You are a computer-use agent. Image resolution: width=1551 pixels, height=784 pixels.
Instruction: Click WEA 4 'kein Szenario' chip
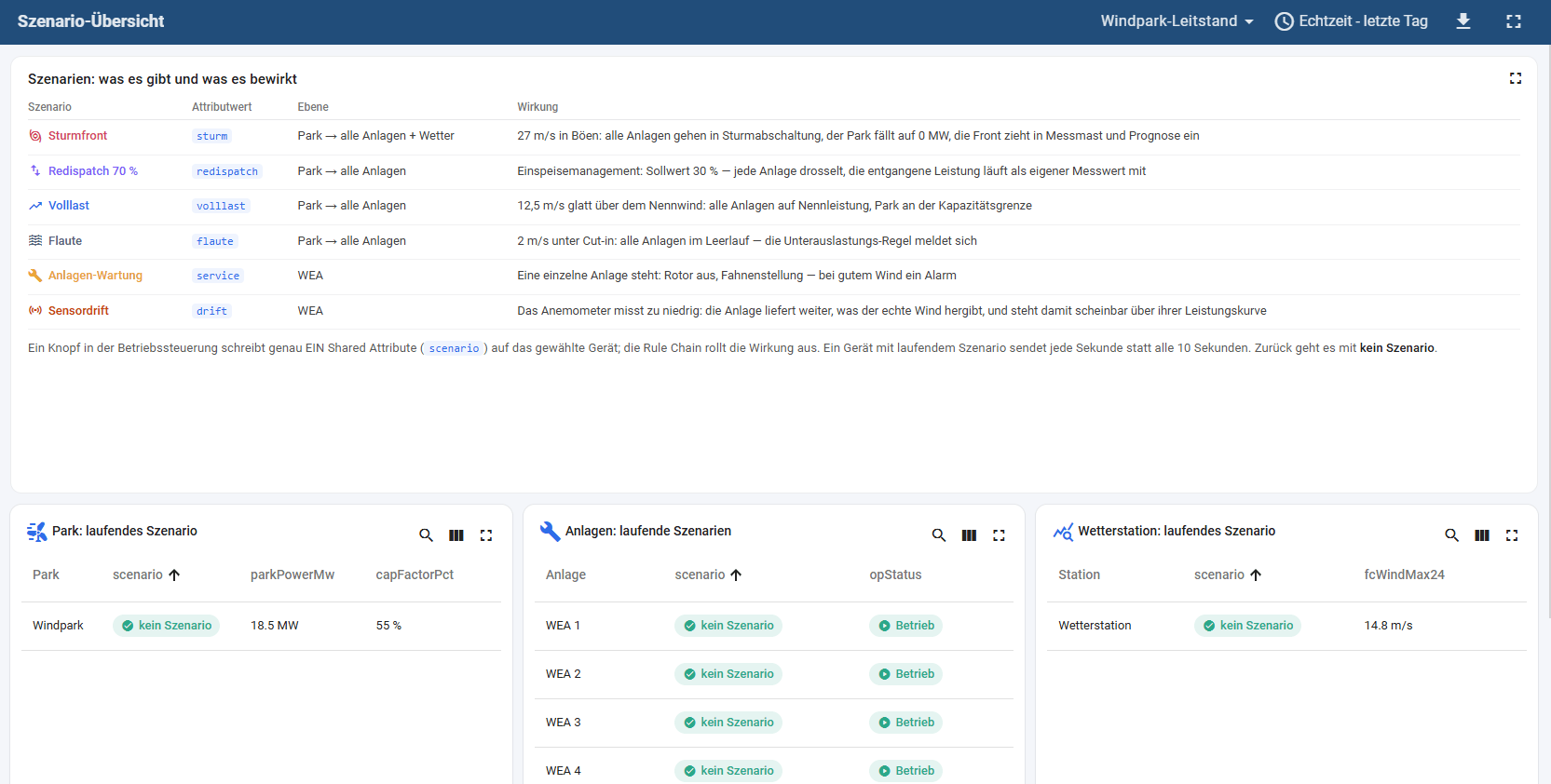[x=728, y=771]
